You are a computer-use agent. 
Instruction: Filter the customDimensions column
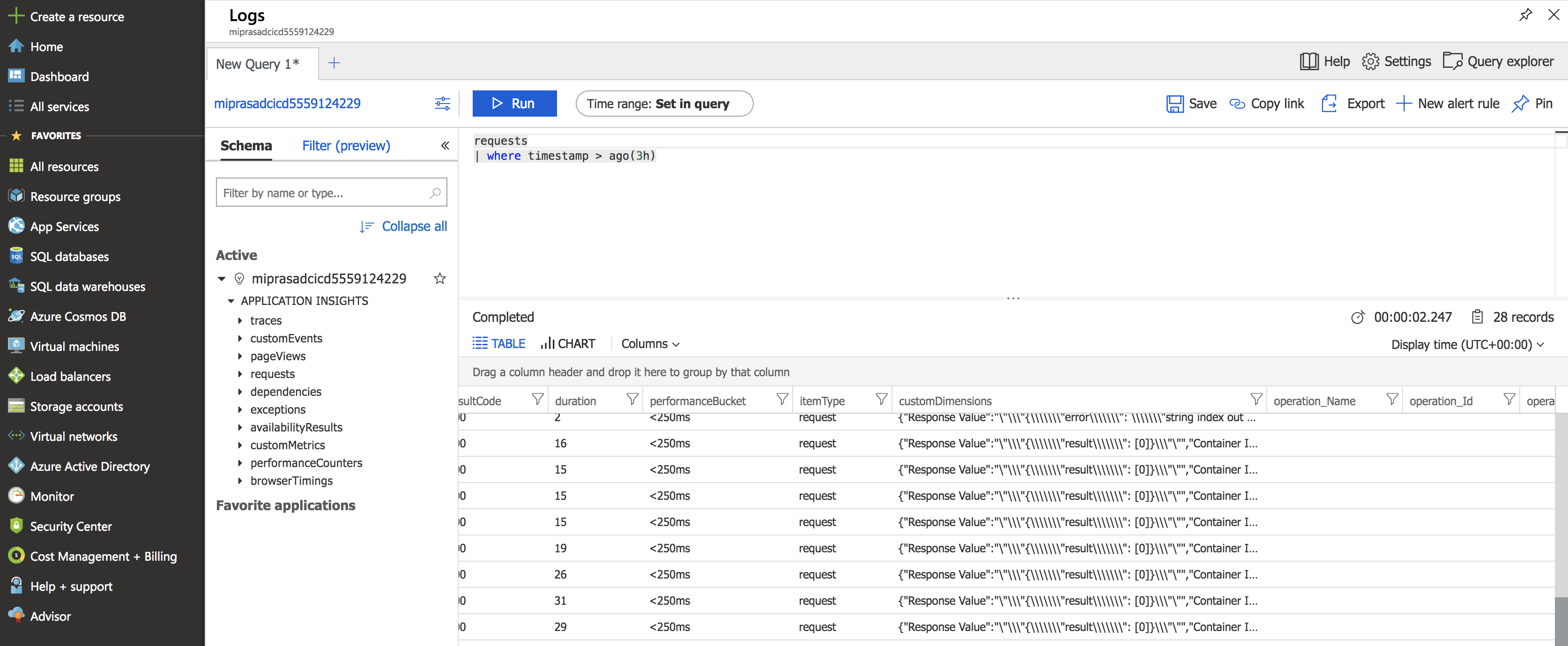pyautogui.click(x=1256, y=400)
